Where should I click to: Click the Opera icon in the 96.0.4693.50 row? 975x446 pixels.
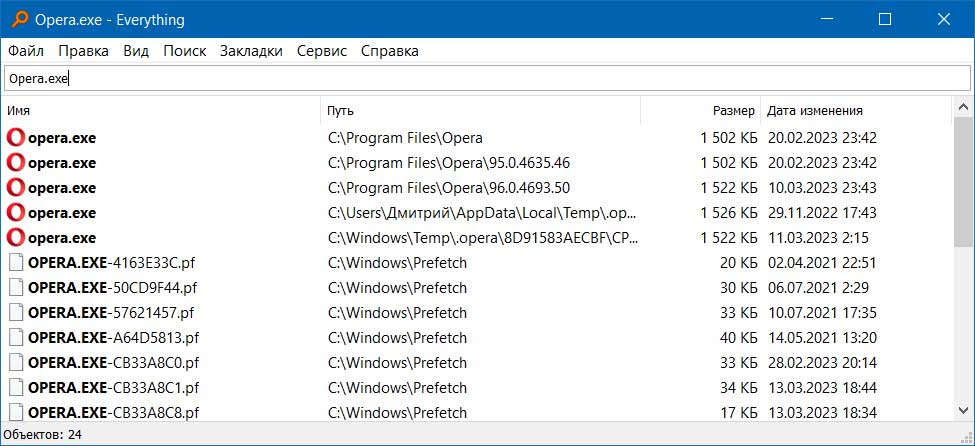click(x=16, y=188)
